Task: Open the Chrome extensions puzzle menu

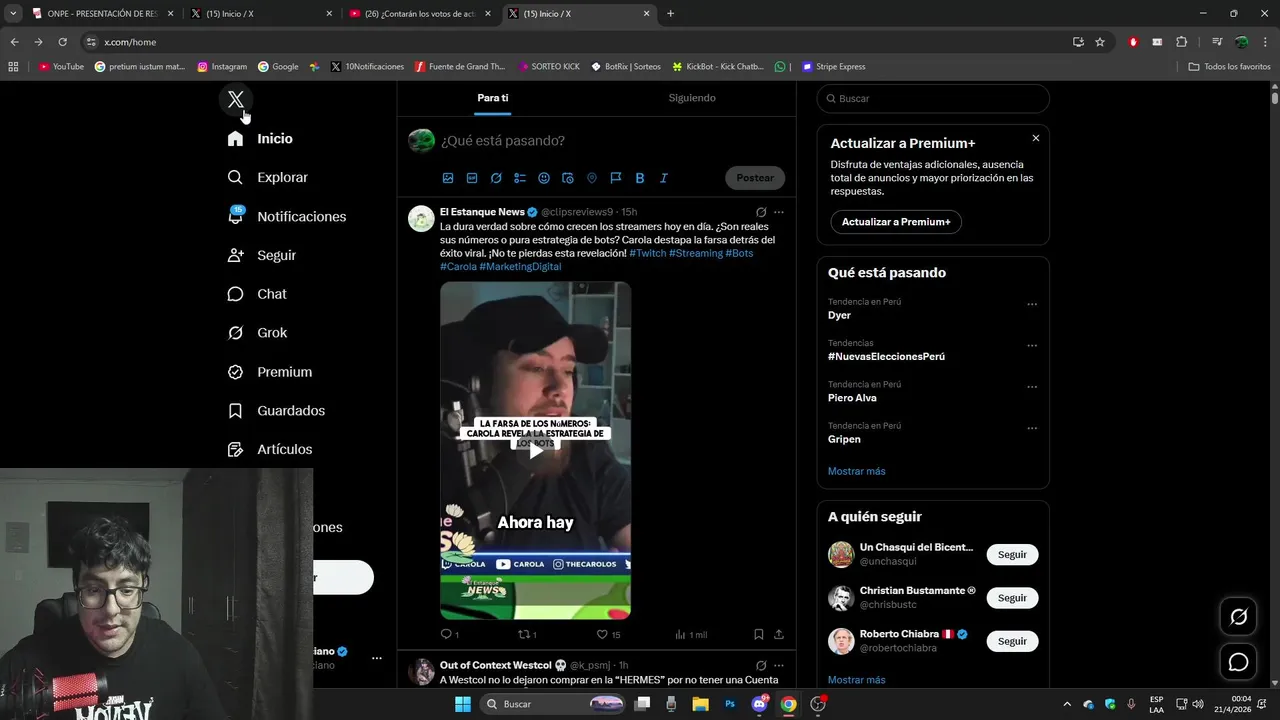Action: 1181,42
